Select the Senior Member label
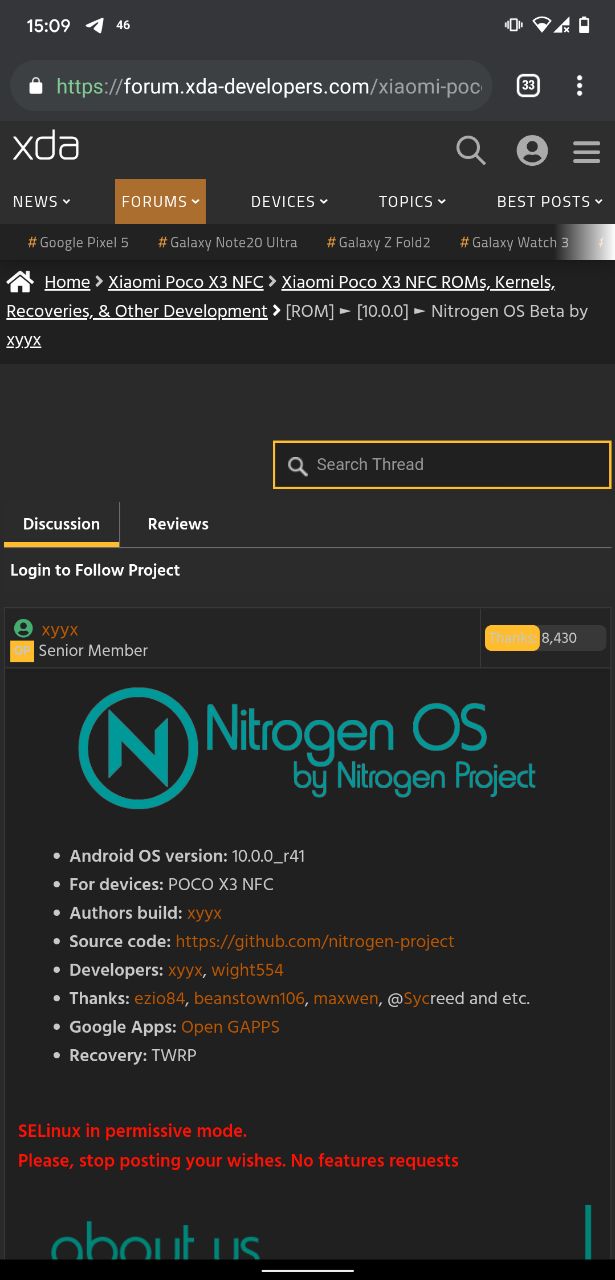 (x=93, y=650)
